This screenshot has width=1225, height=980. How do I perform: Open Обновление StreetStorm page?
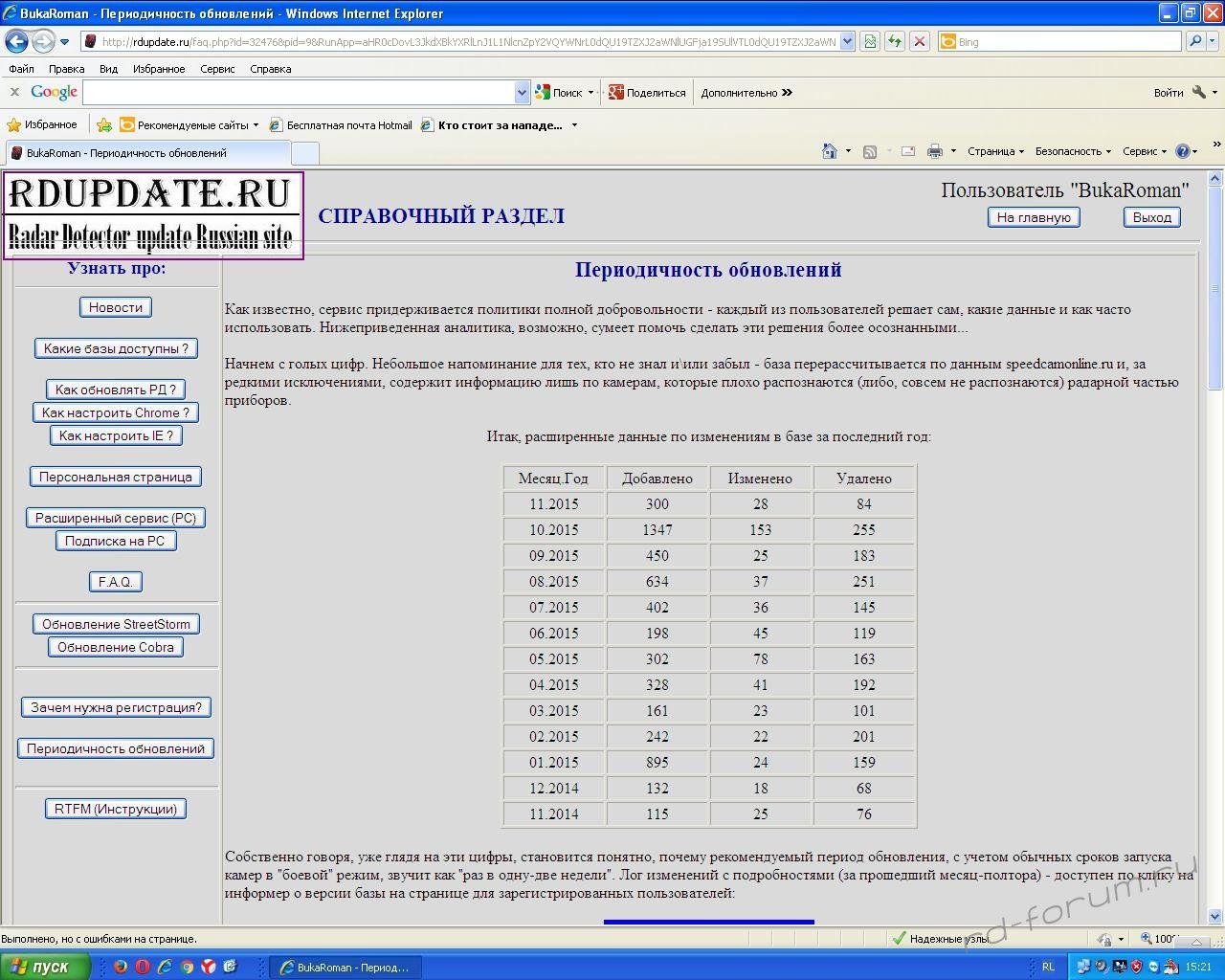click(x=116, y=624)
